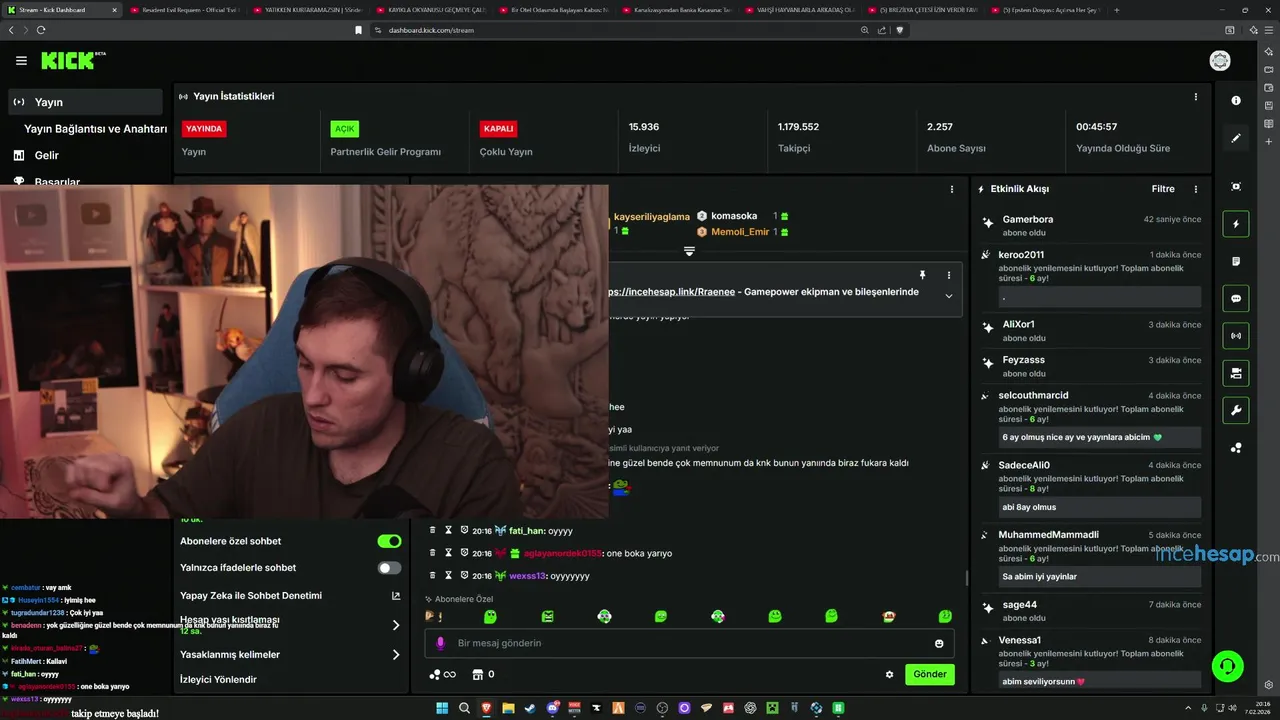Open the profile avatar menu
Screen dimensions: 1280x720
[1220, 61]
